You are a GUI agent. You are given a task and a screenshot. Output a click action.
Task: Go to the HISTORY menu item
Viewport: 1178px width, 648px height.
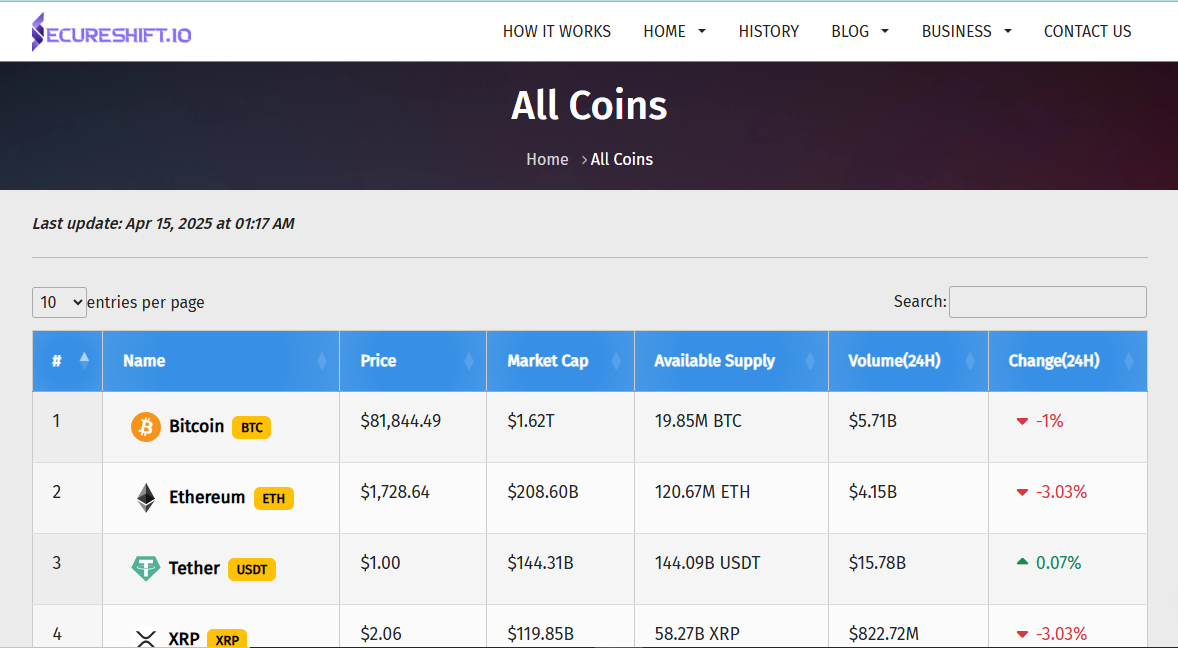pyautogui.click(x=769, y=32)
